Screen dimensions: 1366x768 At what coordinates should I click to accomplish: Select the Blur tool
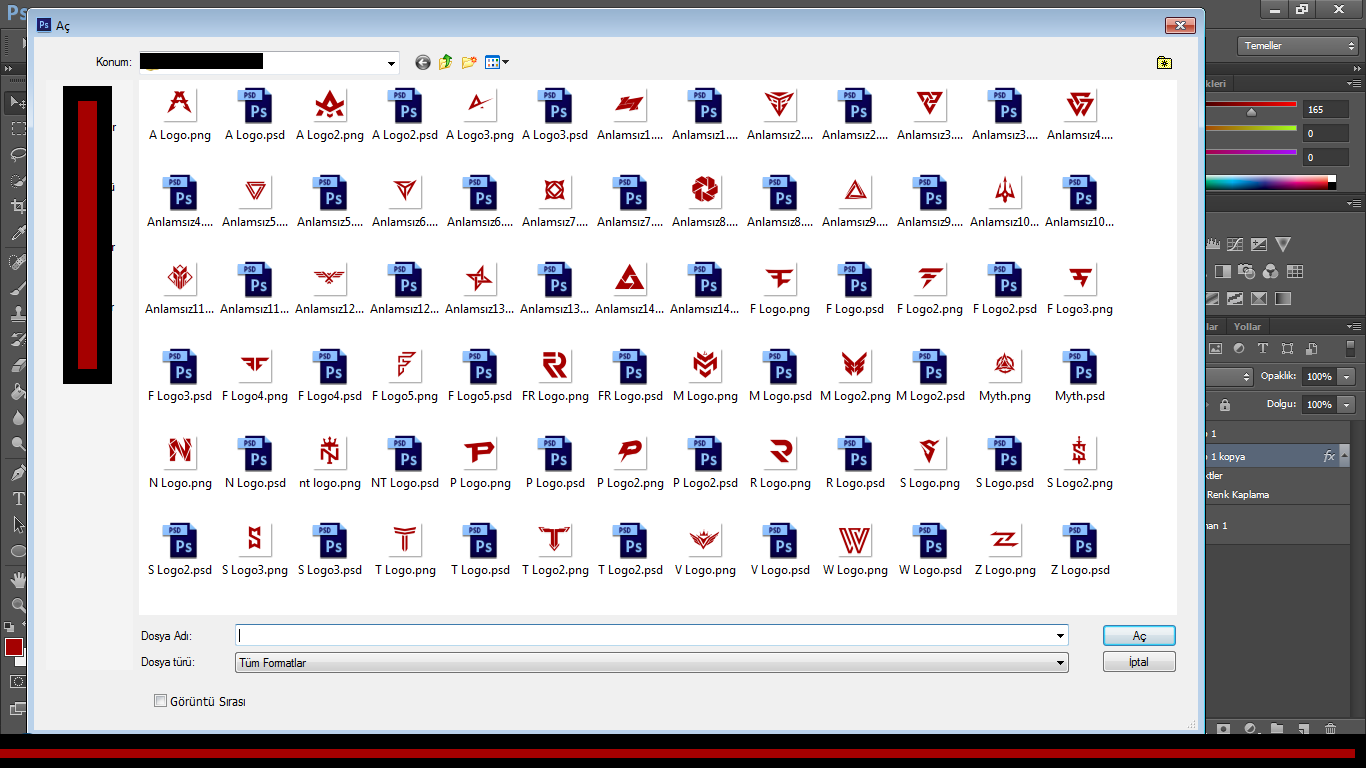coord(17,418)
